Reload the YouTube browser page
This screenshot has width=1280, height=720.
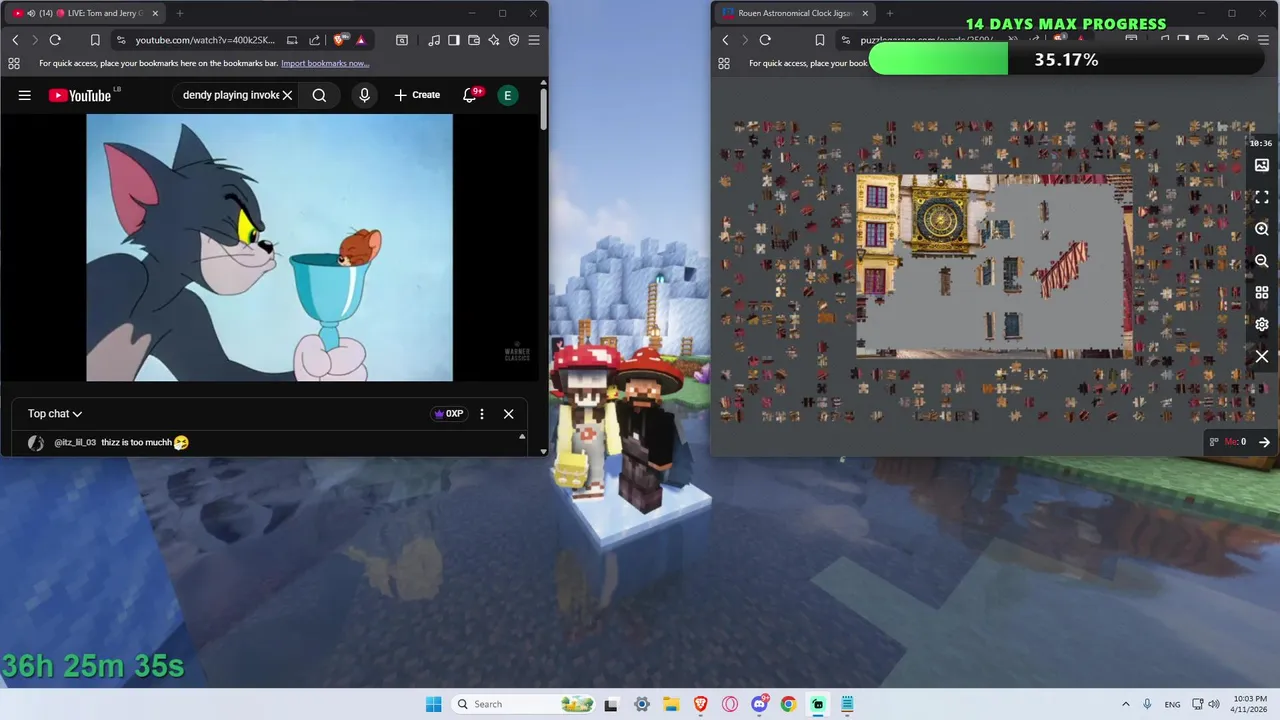tap(55, 40)
